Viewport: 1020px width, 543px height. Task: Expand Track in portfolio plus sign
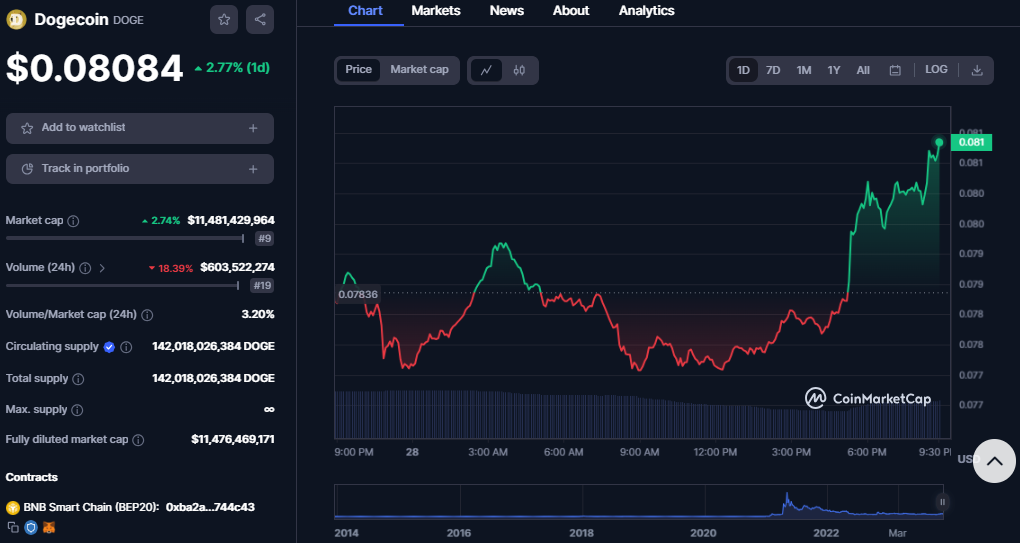[253, 169]
